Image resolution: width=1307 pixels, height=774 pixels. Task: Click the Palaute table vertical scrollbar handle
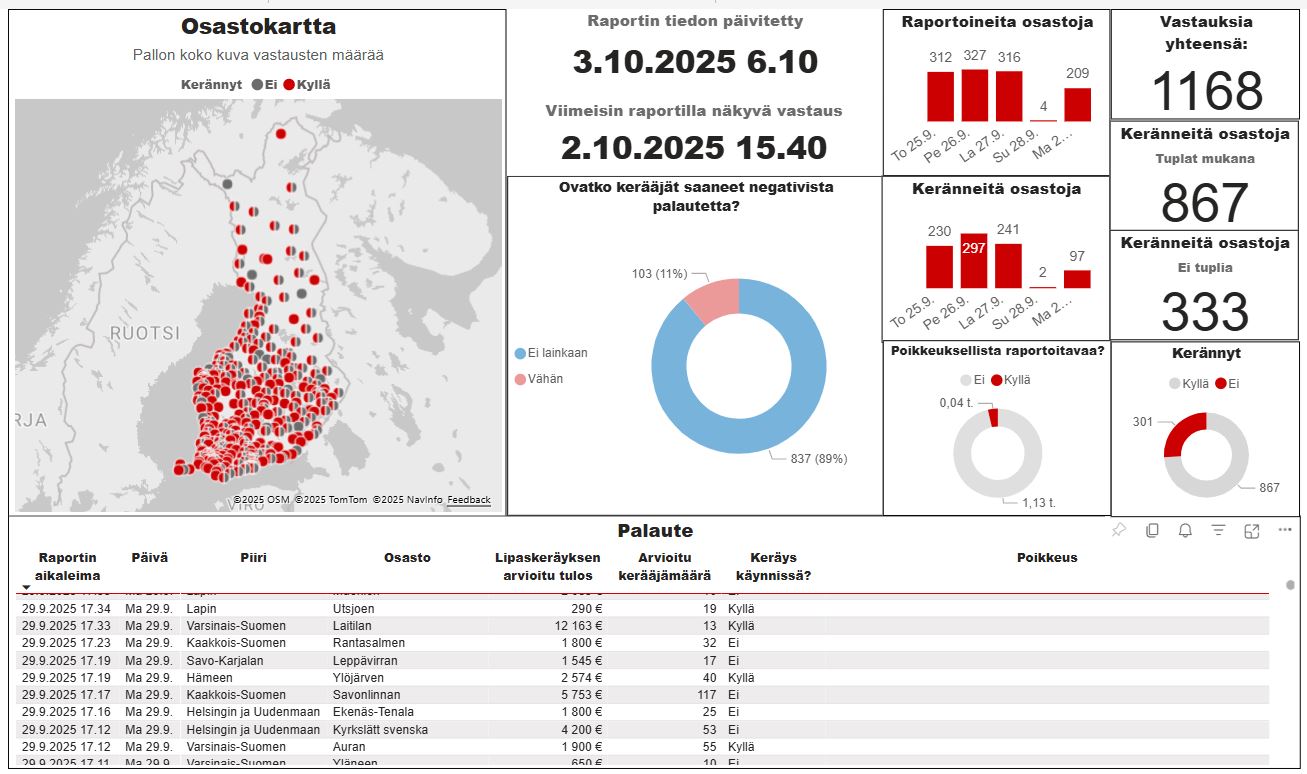tap(1290, 585)
